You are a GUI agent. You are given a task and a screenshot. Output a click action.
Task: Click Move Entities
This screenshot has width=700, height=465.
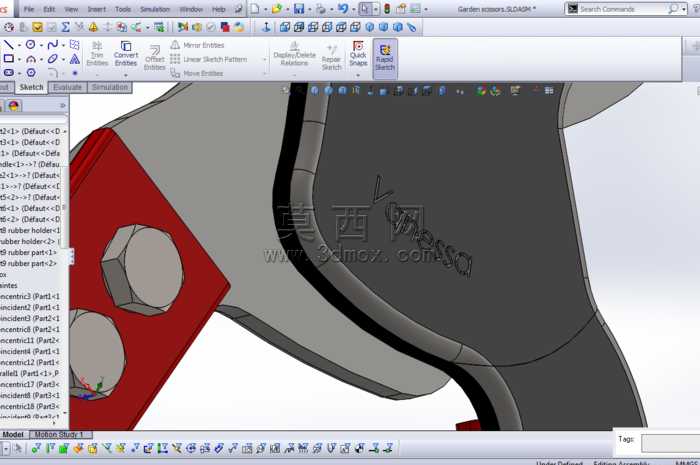197,73
